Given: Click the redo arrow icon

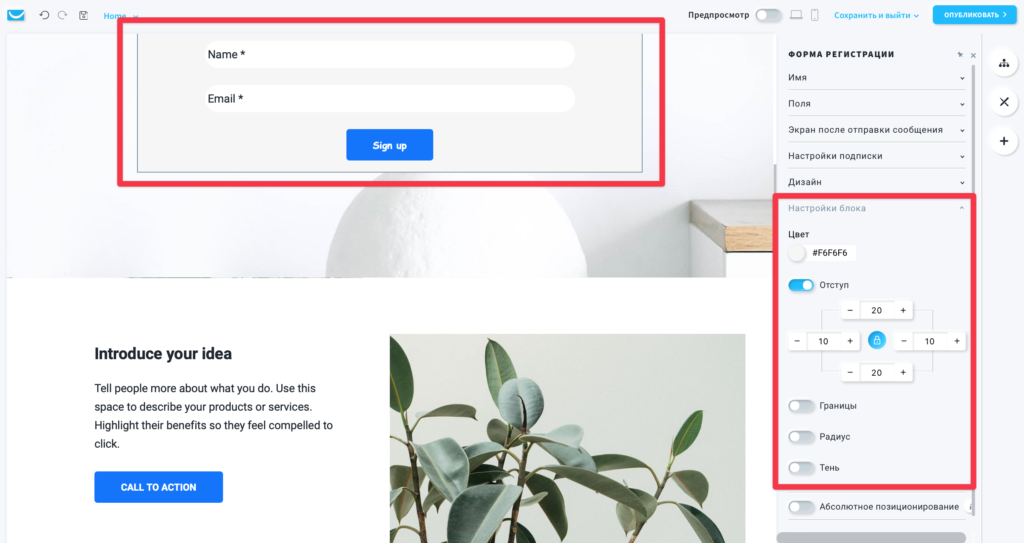Looking at the screenshot, I should click(x=63, y=14).
